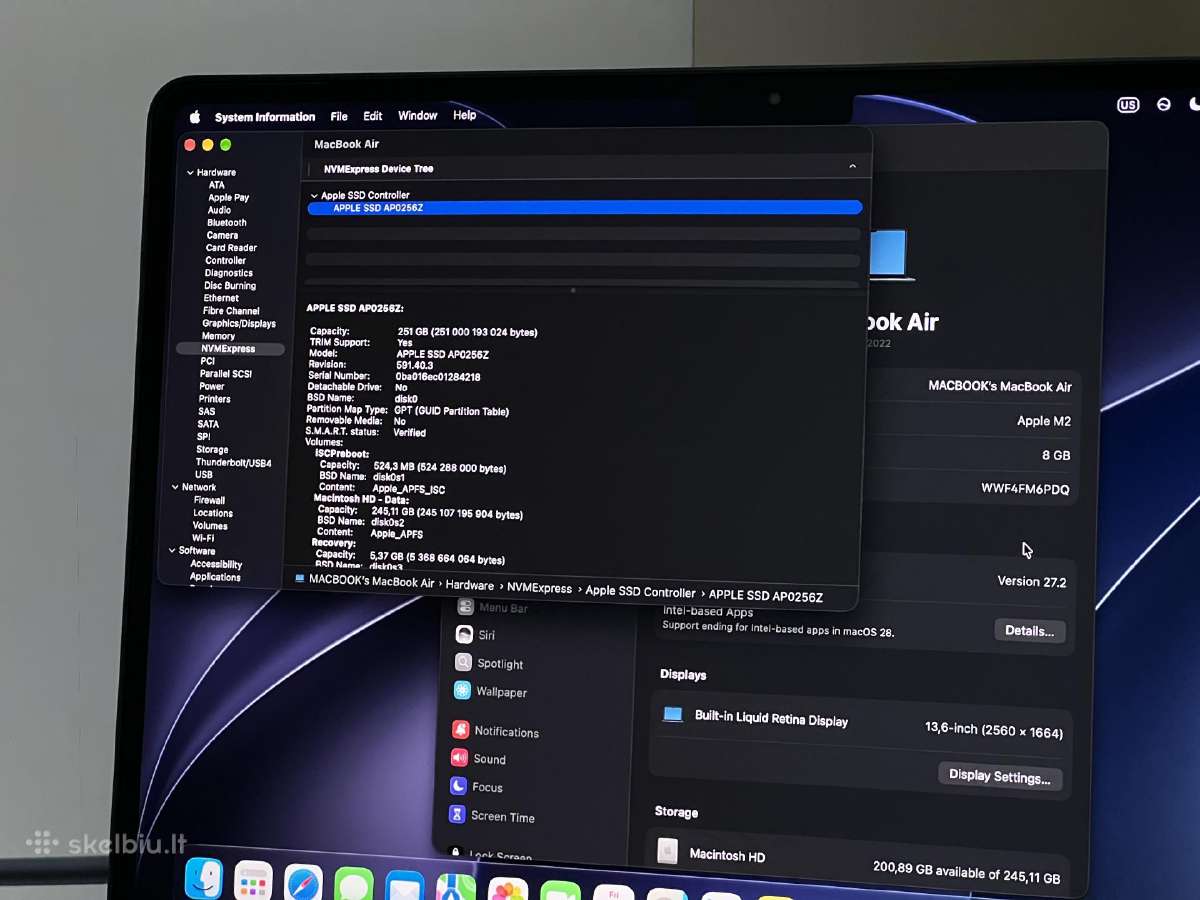Click the serial number 0ba016ec01284218

click(437, 377)
